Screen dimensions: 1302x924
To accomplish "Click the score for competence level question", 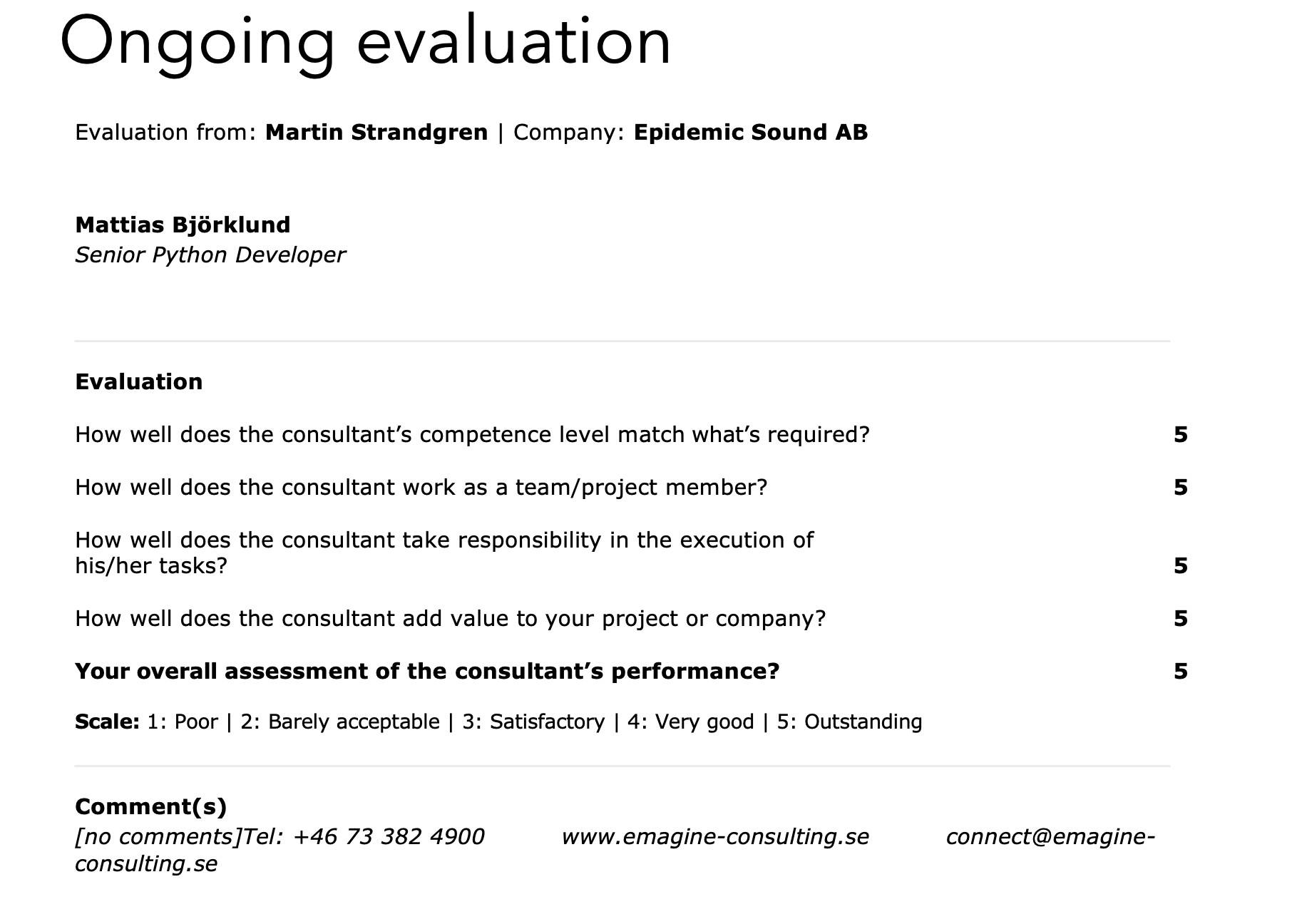I will click(x=1180, y=434).
